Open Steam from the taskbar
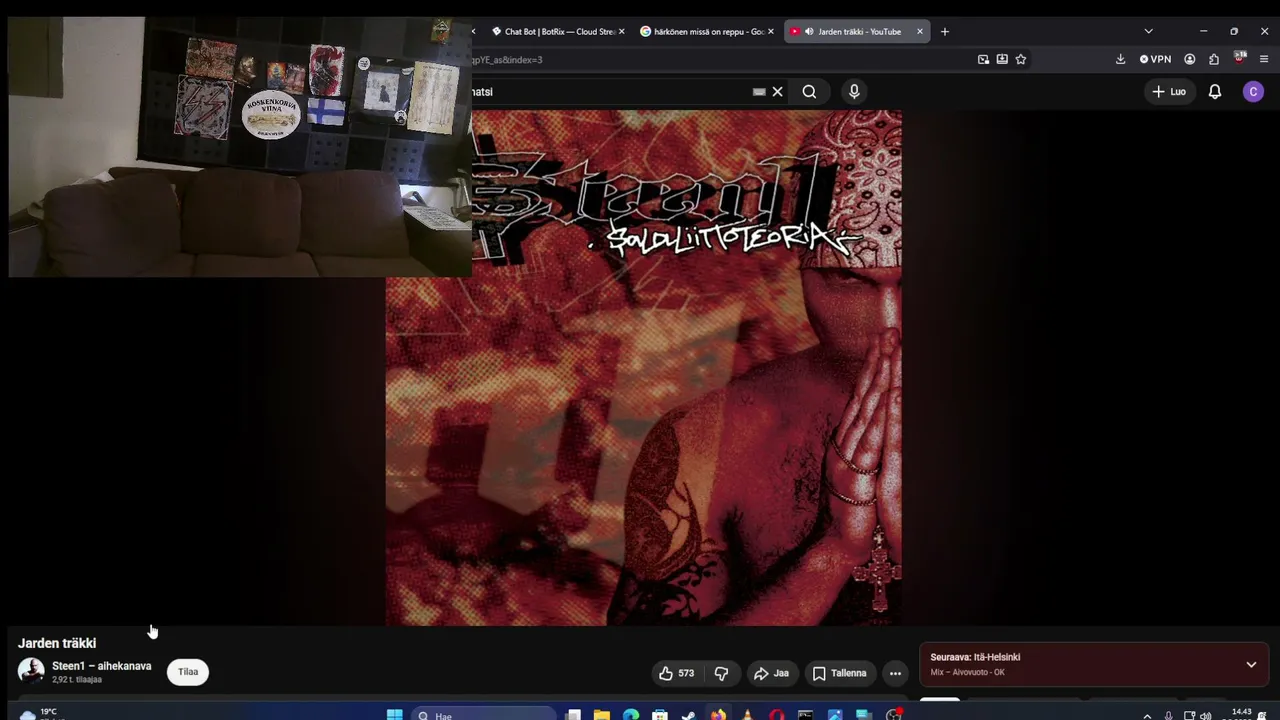 (x=689, y=715)
